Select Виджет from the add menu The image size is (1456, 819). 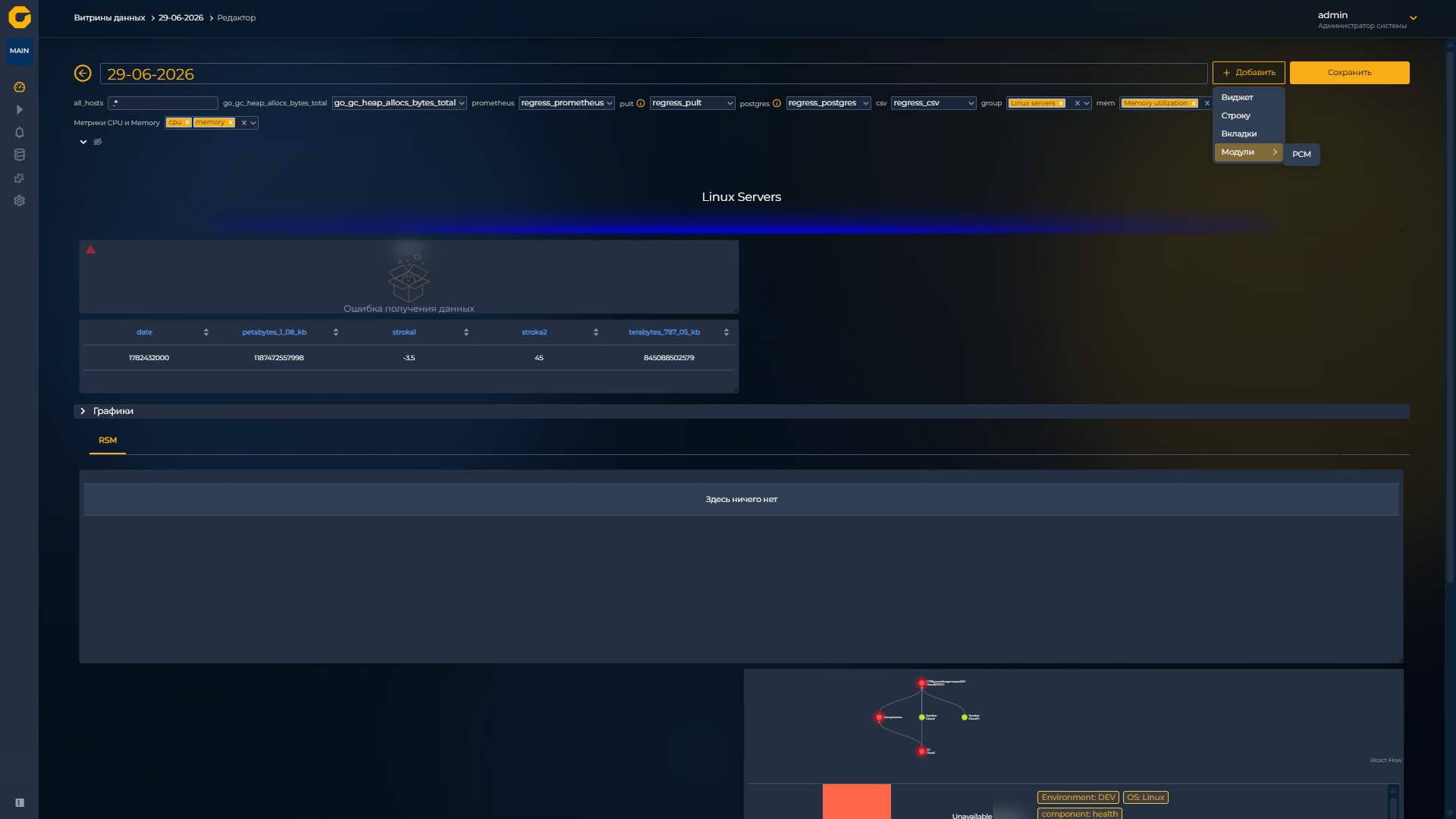point(1237,98)
